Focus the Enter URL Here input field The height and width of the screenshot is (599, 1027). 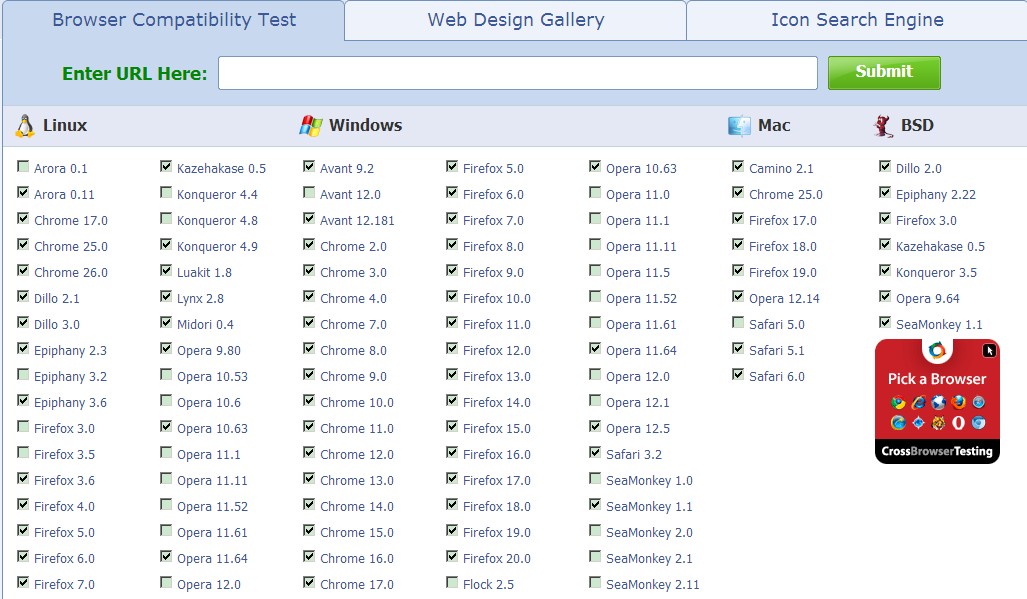pyautogui.click(x=517, y=73)
